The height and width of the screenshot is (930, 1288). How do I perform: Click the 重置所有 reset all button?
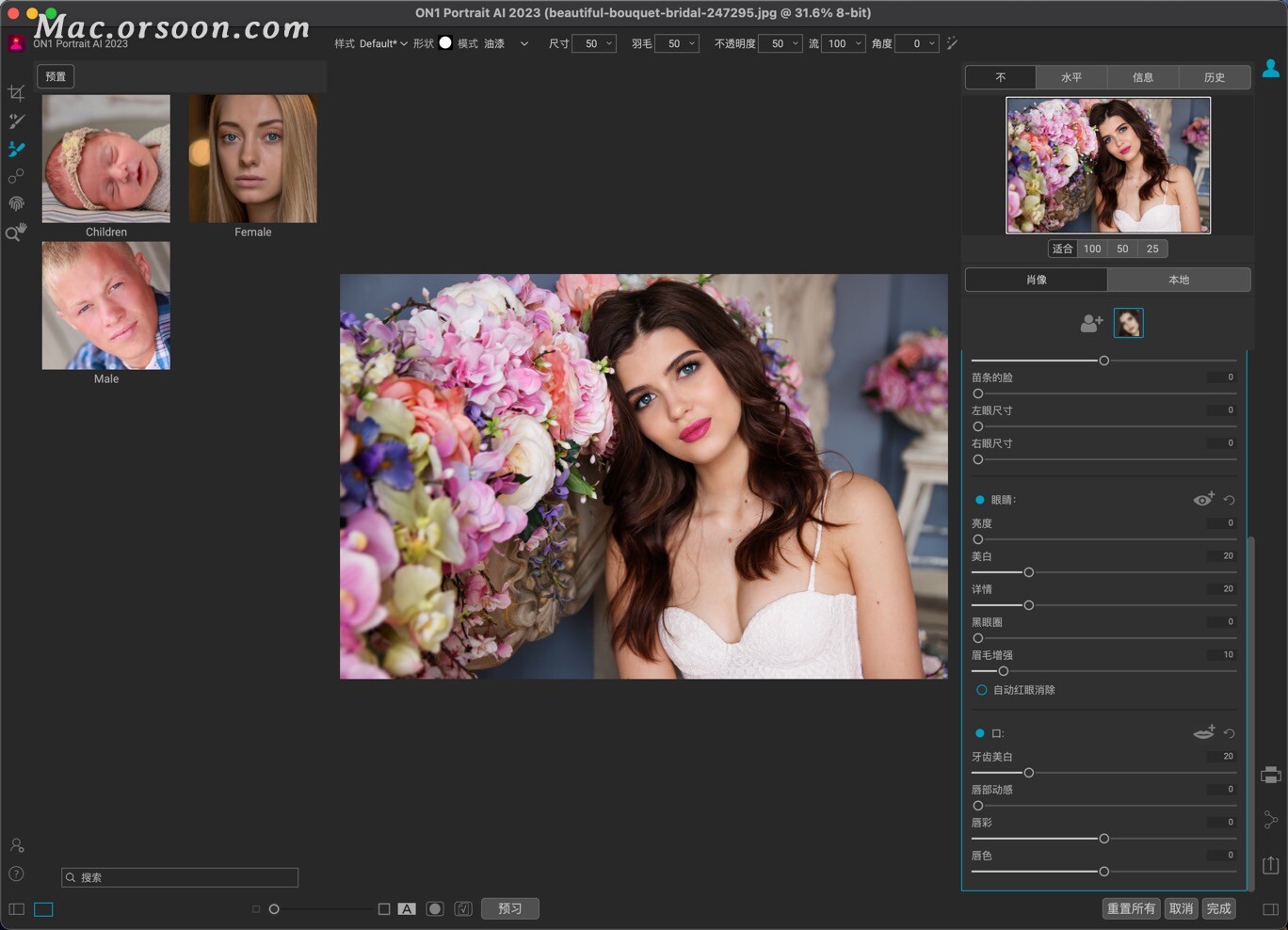point(1131,908)
